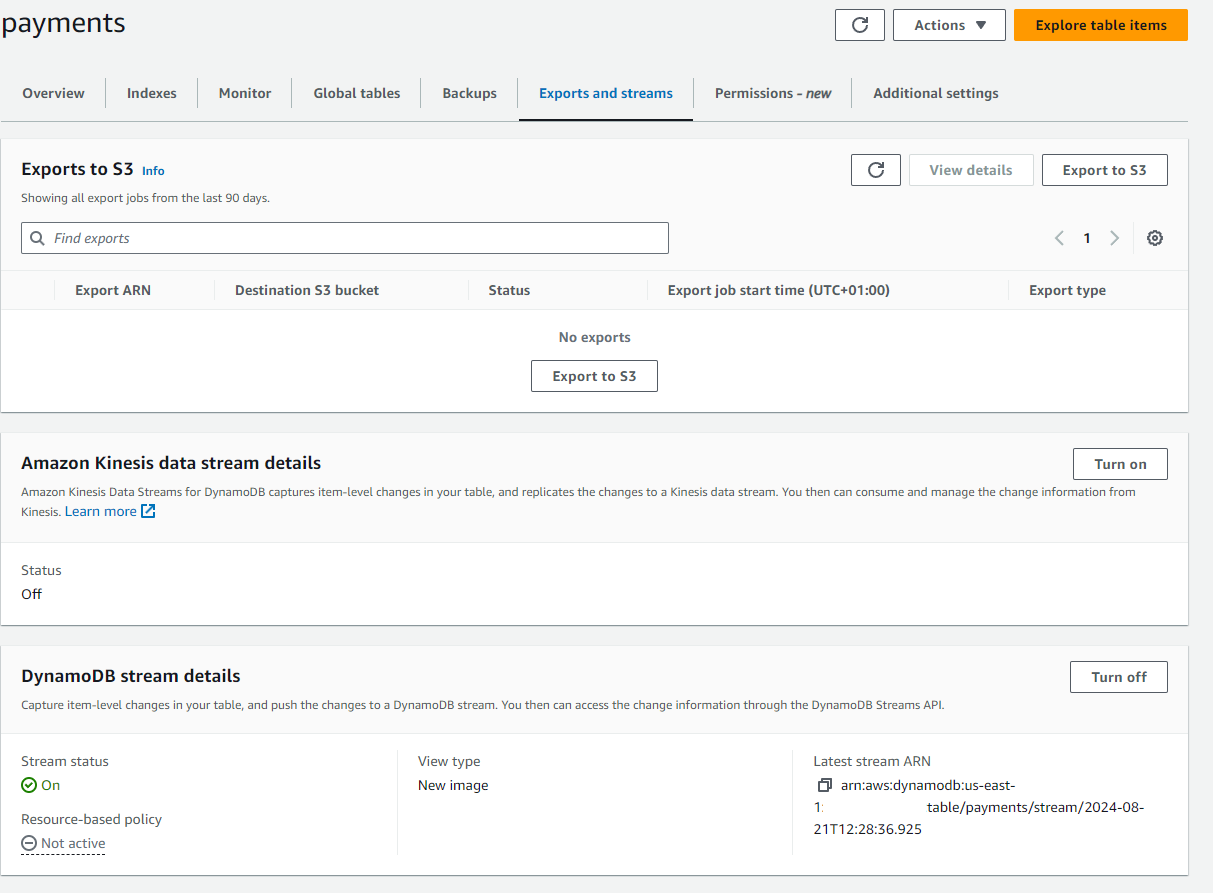Open the Kinesis Learn more link
The width and height of the screenshot is (1213, 893).
110,511
